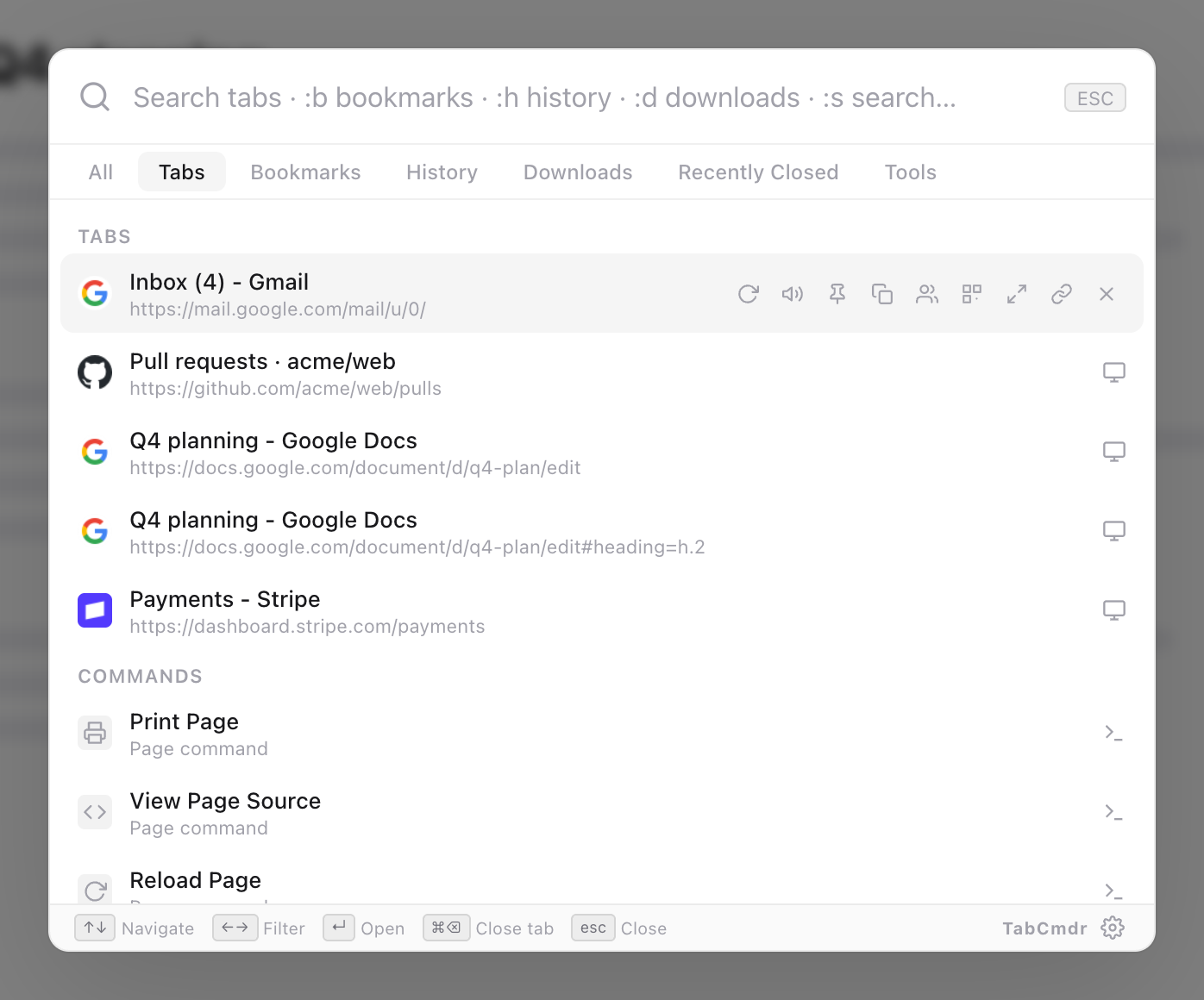Click the Stripe favicon for Payments tab
This screenshot has width=1204, height=1000.
95,610
